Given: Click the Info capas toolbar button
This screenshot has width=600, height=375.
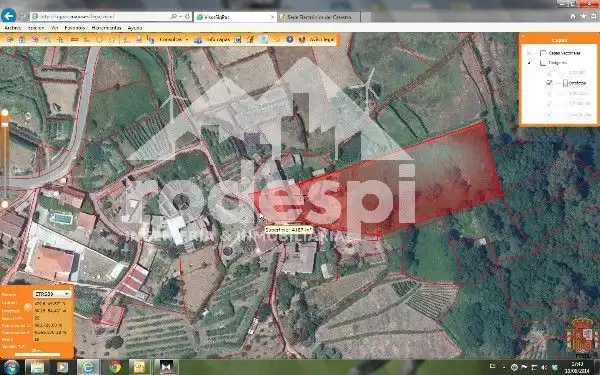Looking at the screenshot, I should coord(219,40).
